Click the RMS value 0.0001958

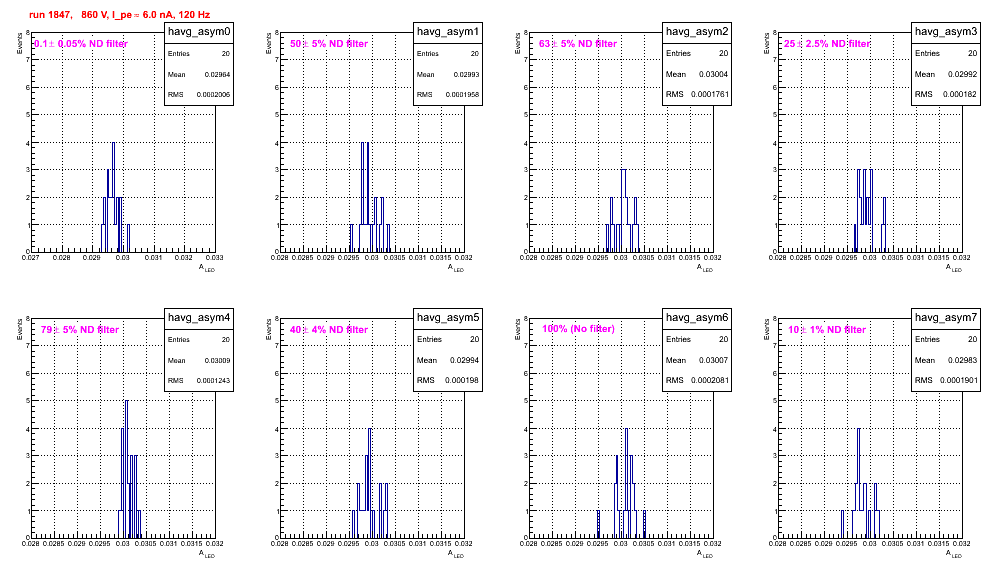(x=462, y=95)
